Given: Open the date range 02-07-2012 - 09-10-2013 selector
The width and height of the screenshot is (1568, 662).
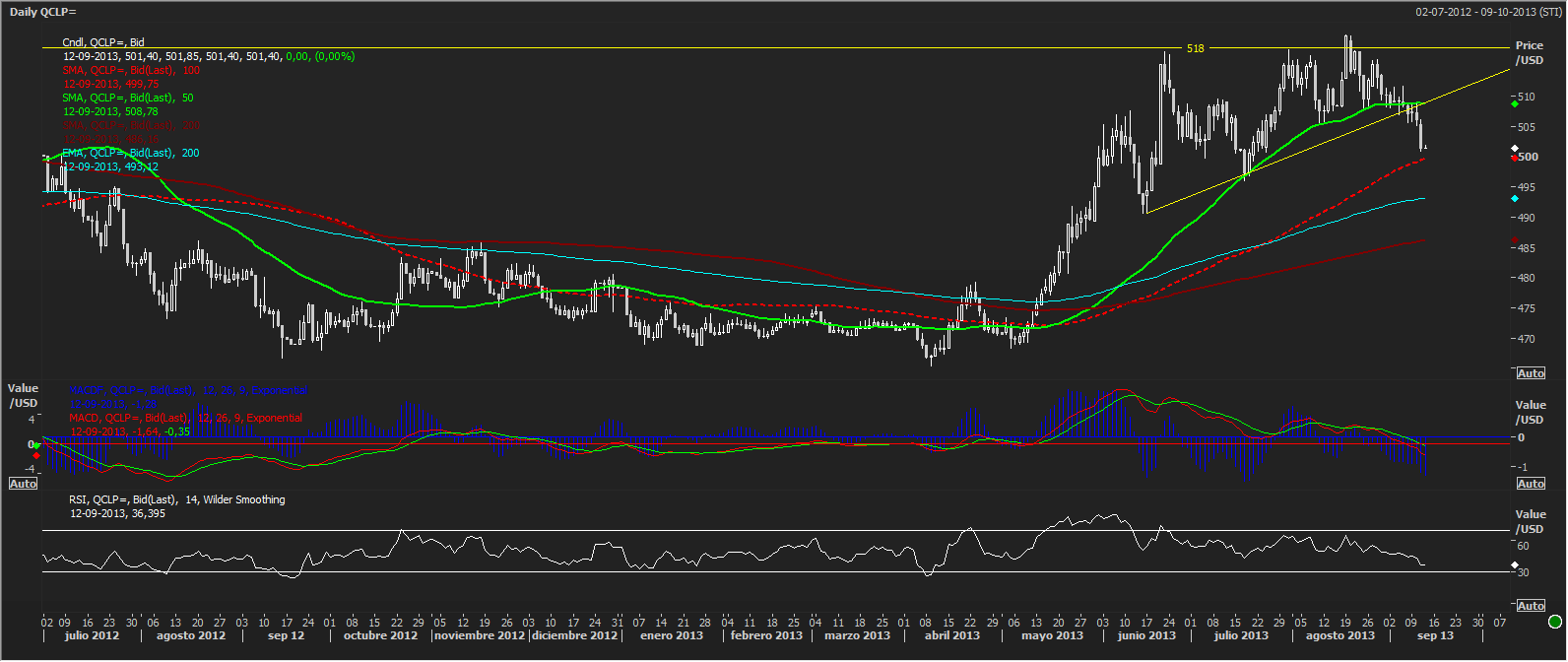Looking at the screenshot, I should click(x=1488, y=12).
